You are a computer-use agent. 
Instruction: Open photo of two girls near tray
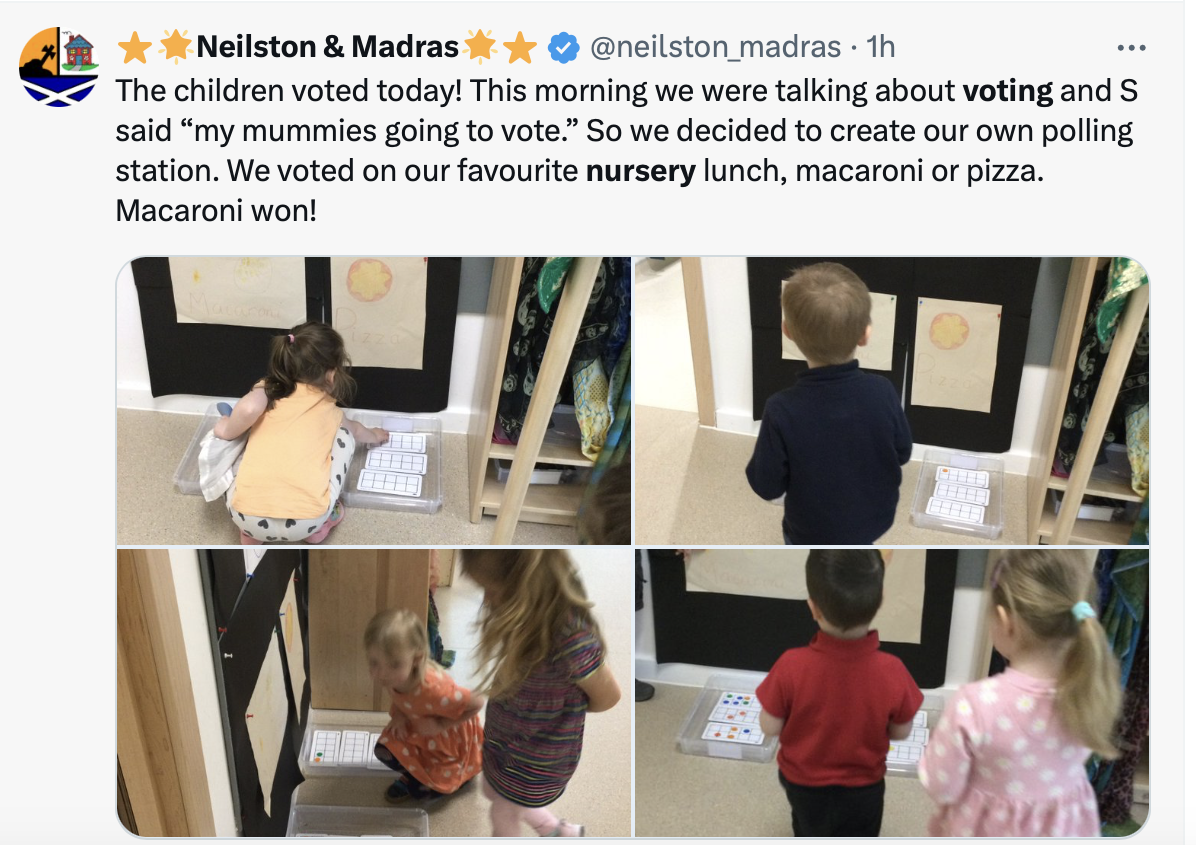(374, 692)
